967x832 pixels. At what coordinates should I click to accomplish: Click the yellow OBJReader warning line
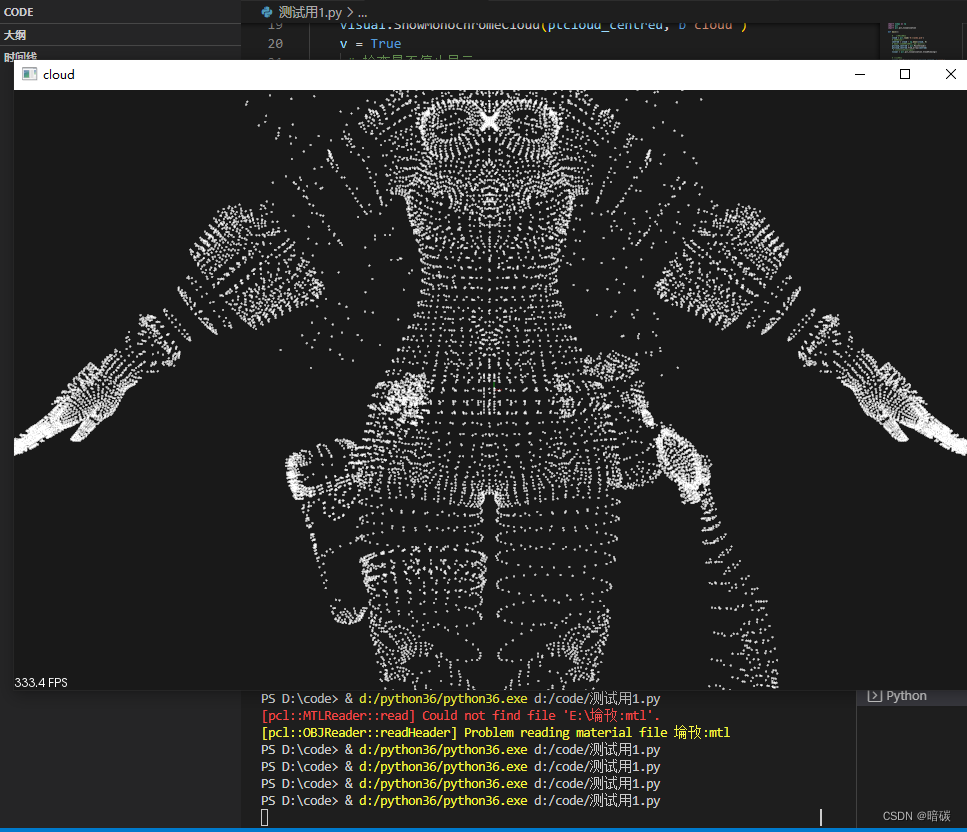pyautogui.click(x=495, y=732)
